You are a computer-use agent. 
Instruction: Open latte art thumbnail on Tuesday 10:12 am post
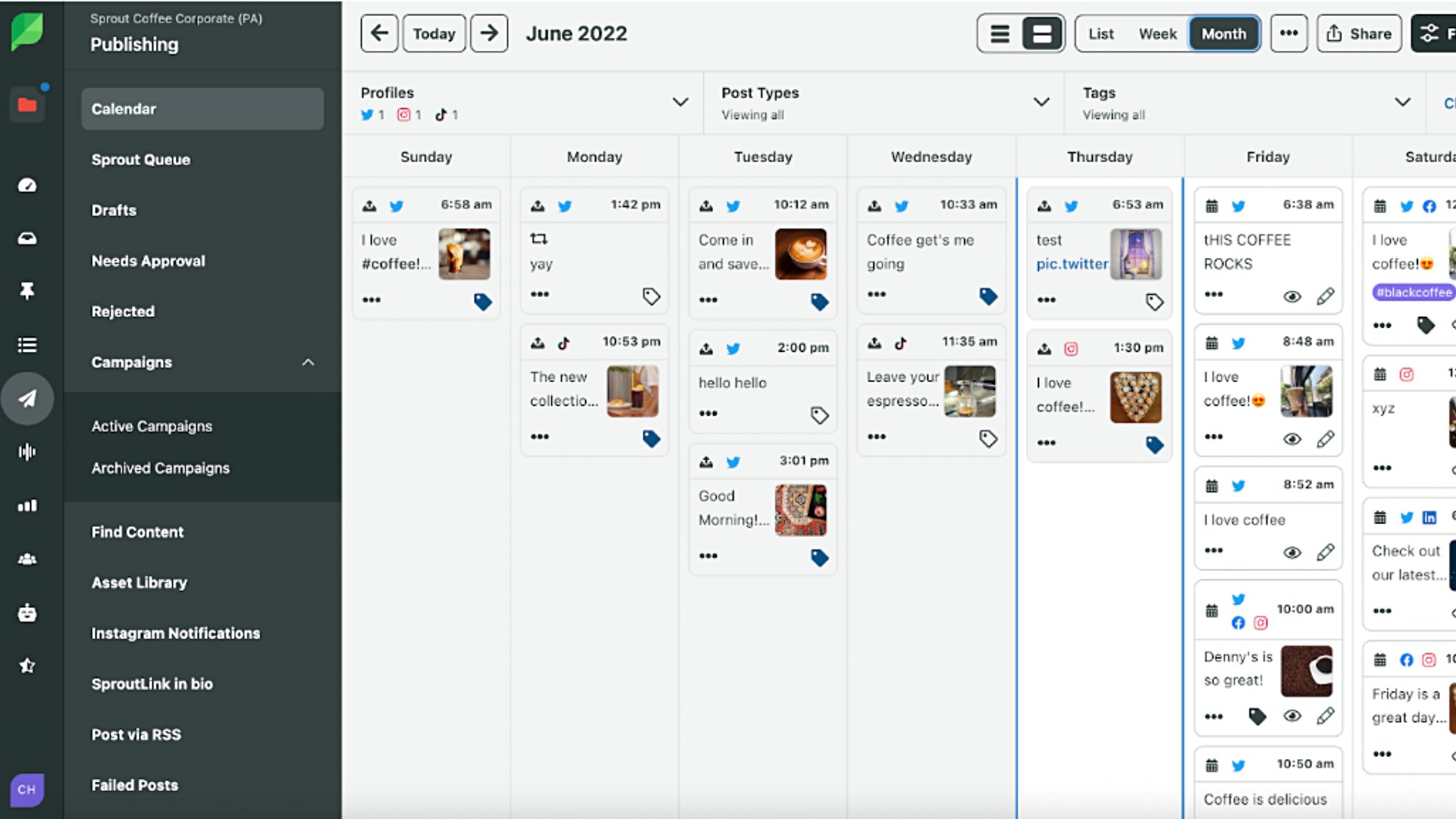800,254
